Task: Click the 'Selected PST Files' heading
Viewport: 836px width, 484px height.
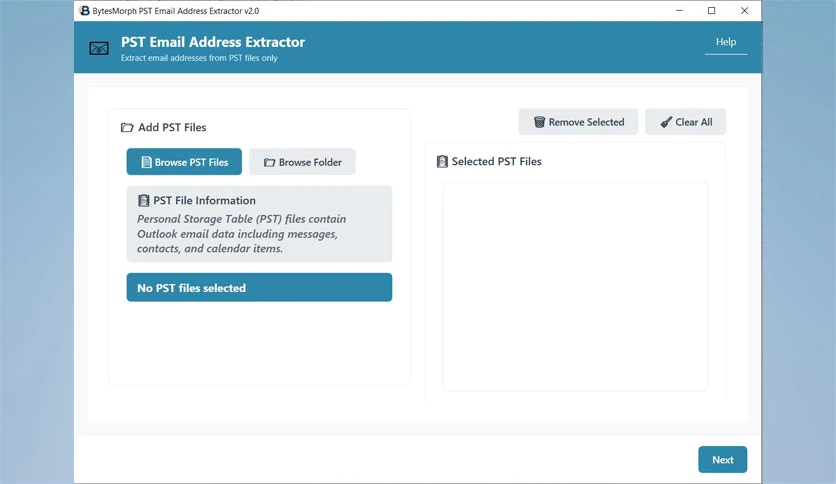Action: coord(496,162)
